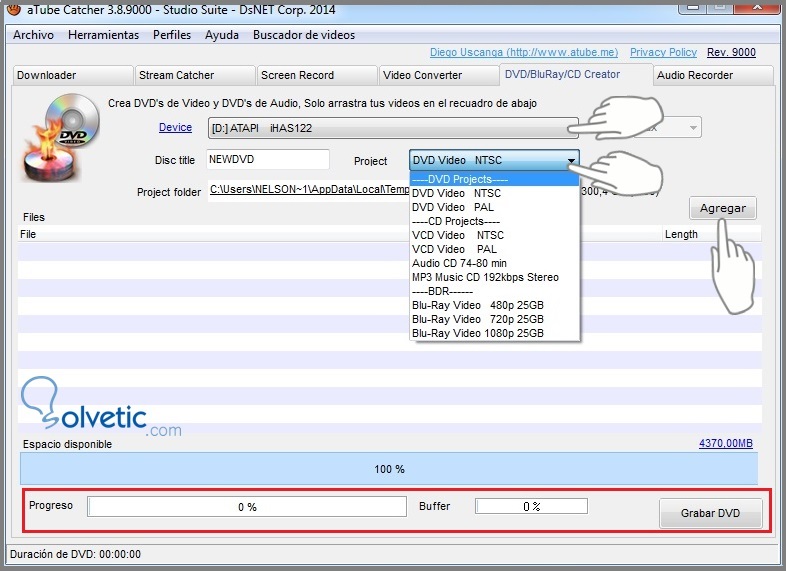Viewport: 786px width, 571px height.
Task: Click the Duración de DVD status text
Action: pos(75,554)
